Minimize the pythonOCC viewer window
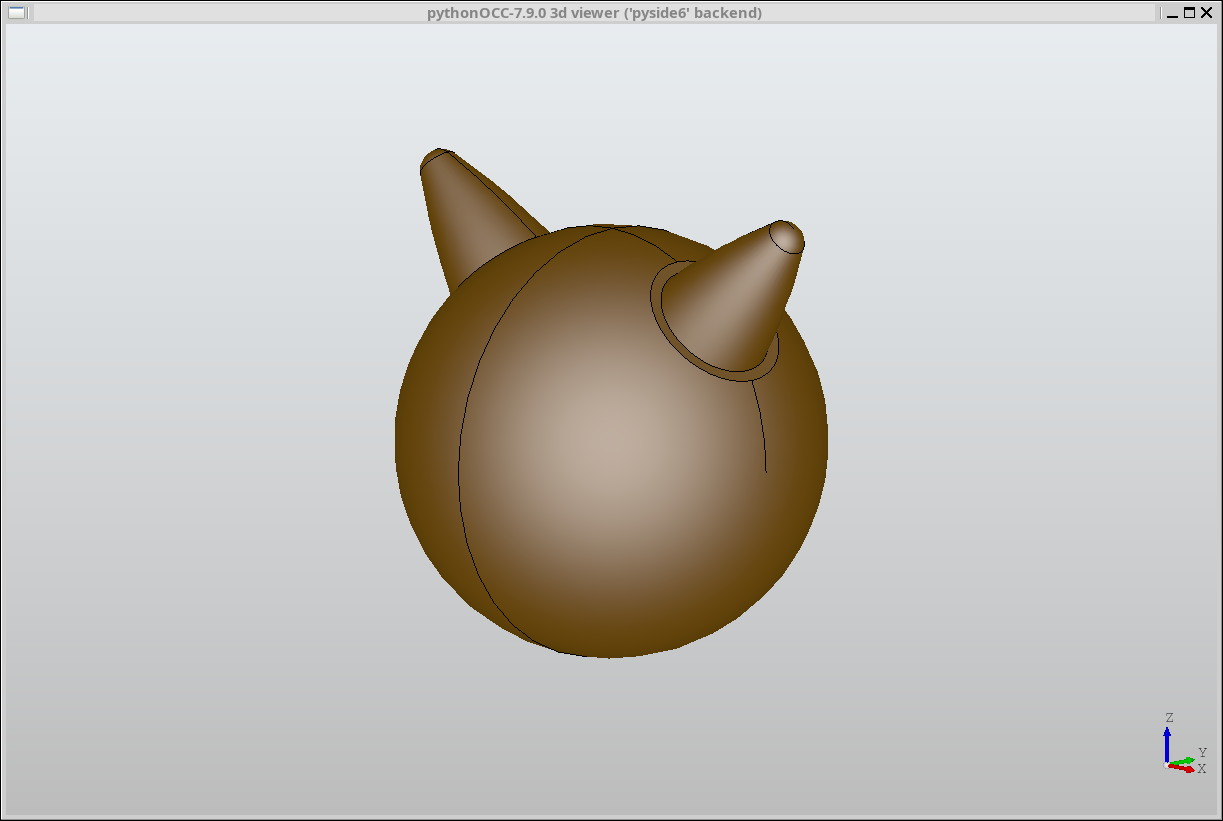The height and width of the screenshot is (821, 1223). click(1171, 13)
